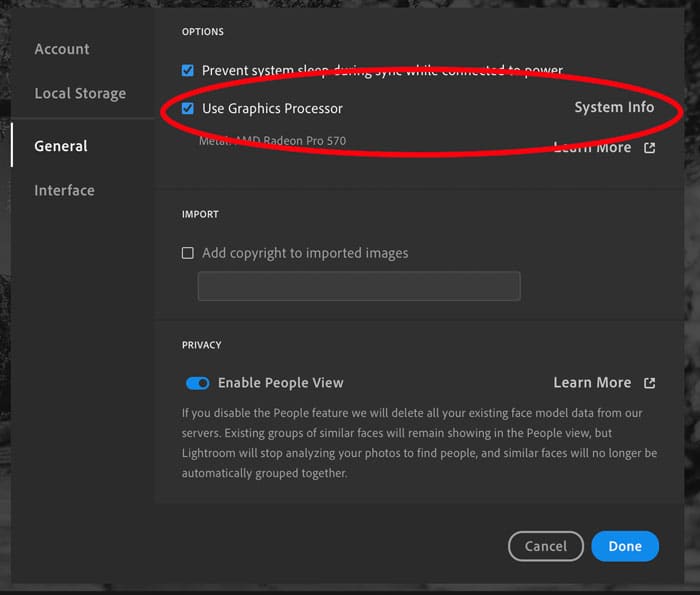The image size is (700, 595).
Task: Click the Add copyright to imported images label
Action: (x=305, y=253)
